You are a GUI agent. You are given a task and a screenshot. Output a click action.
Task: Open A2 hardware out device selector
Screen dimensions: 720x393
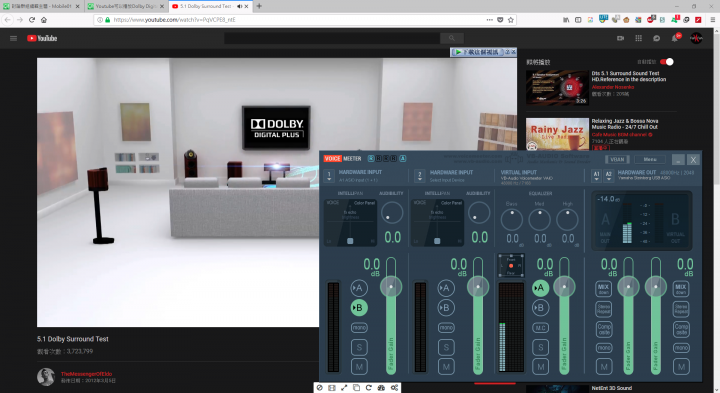click(608, 176)
